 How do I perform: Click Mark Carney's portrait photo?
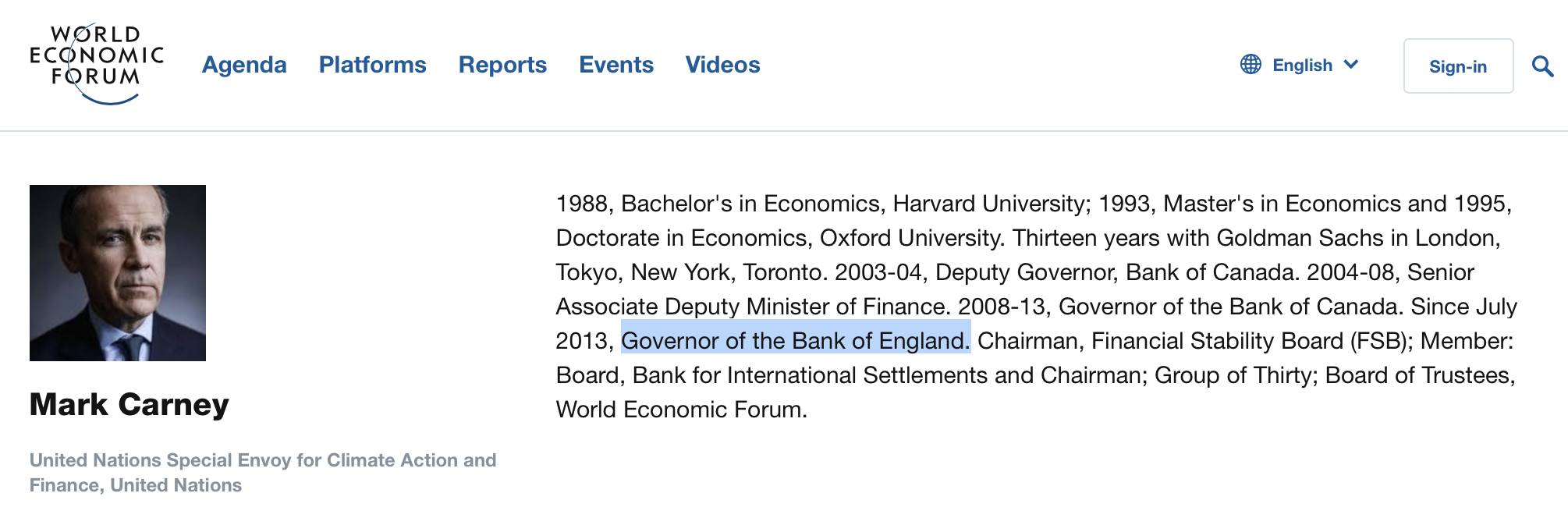click(118, 273)
